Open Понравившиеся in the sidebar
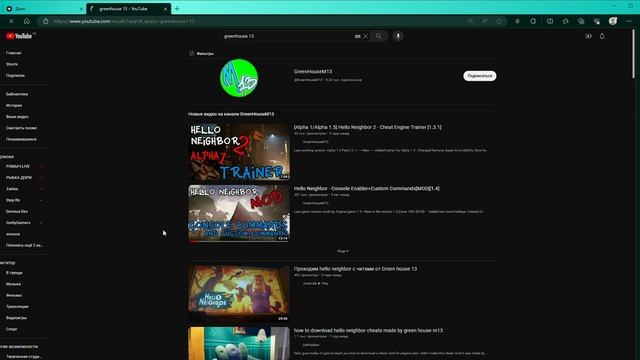This screenshot has width=640, height=360. tap(21, 139)
